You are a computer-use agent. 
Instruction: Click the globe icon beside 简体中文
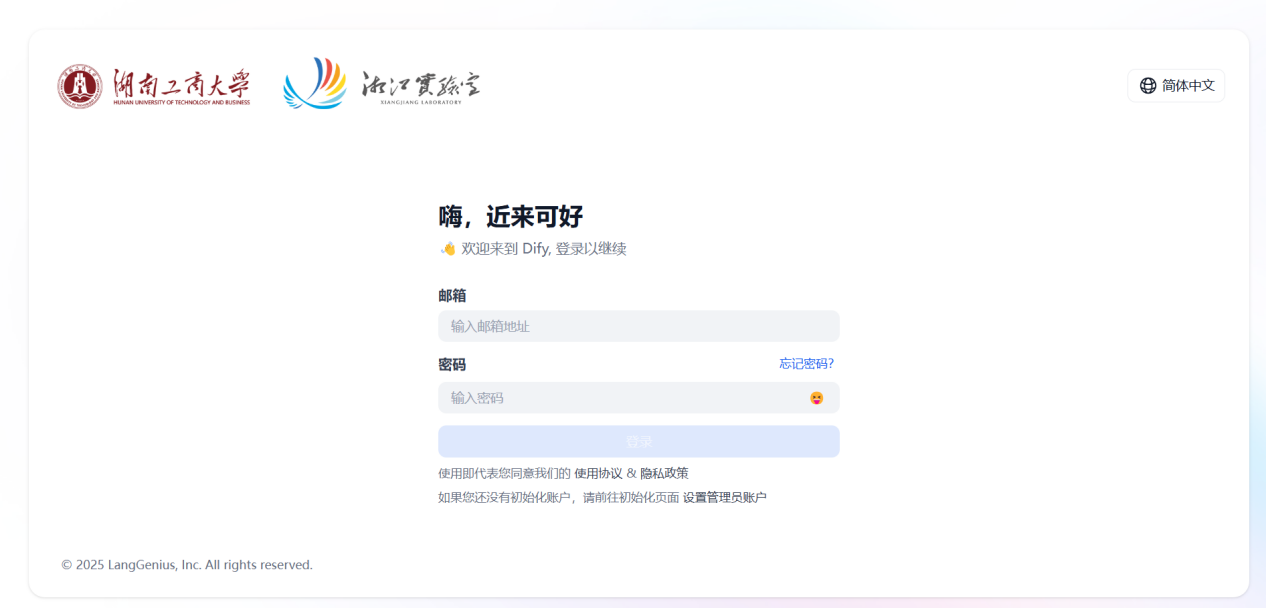click(1147, 86)
